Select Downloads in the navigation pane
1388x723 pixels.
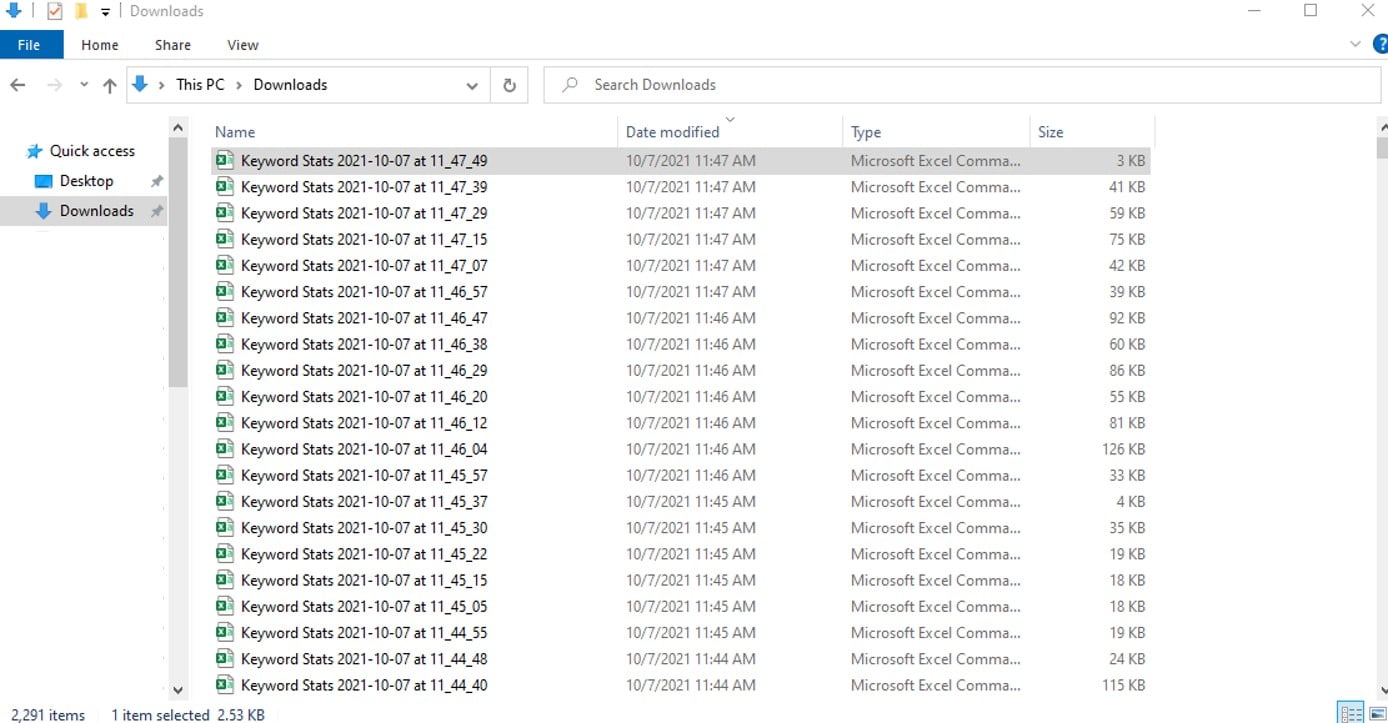pos(96,211)
